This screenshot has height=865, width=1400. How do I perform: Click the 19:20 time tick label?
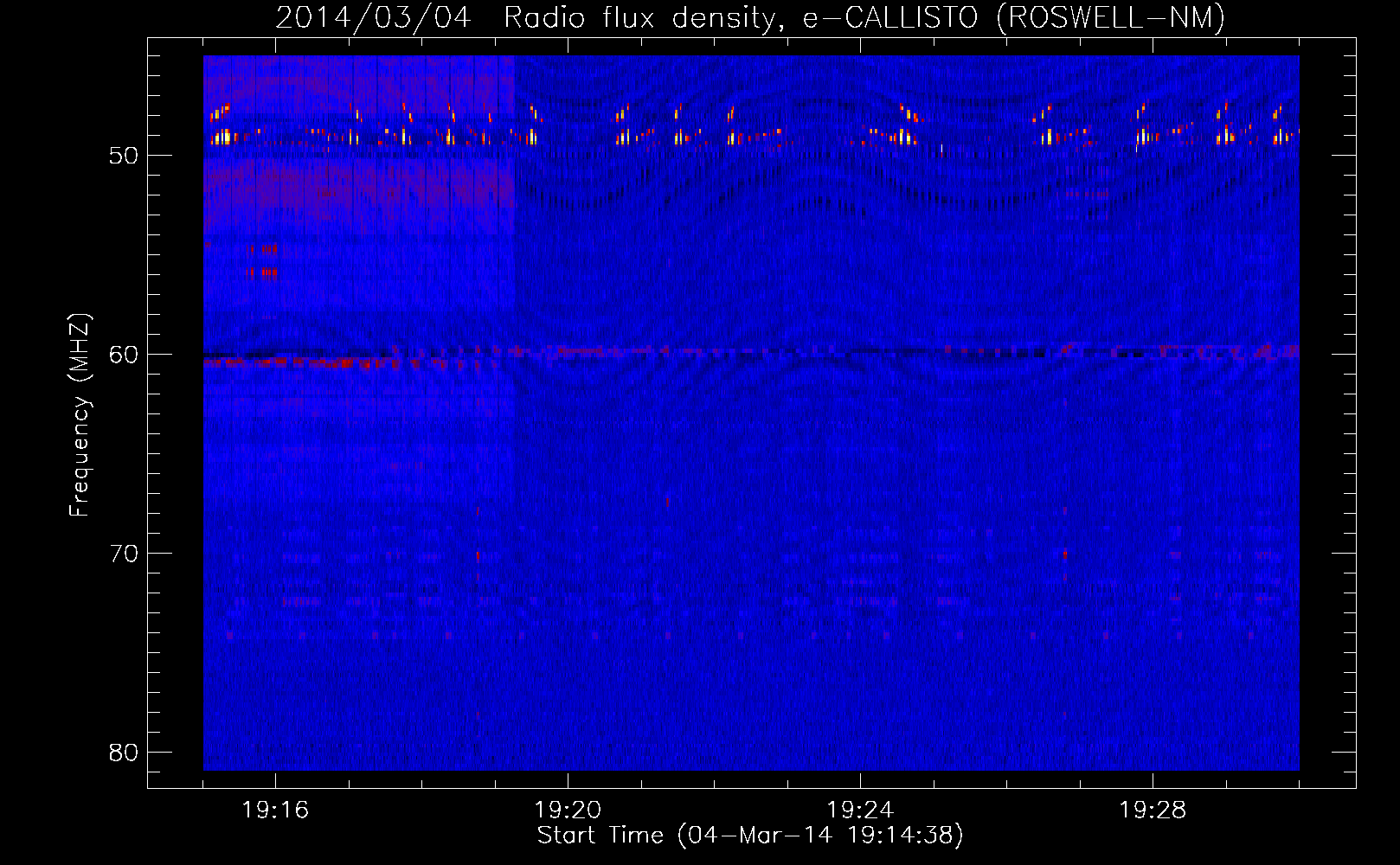point(568,811)
